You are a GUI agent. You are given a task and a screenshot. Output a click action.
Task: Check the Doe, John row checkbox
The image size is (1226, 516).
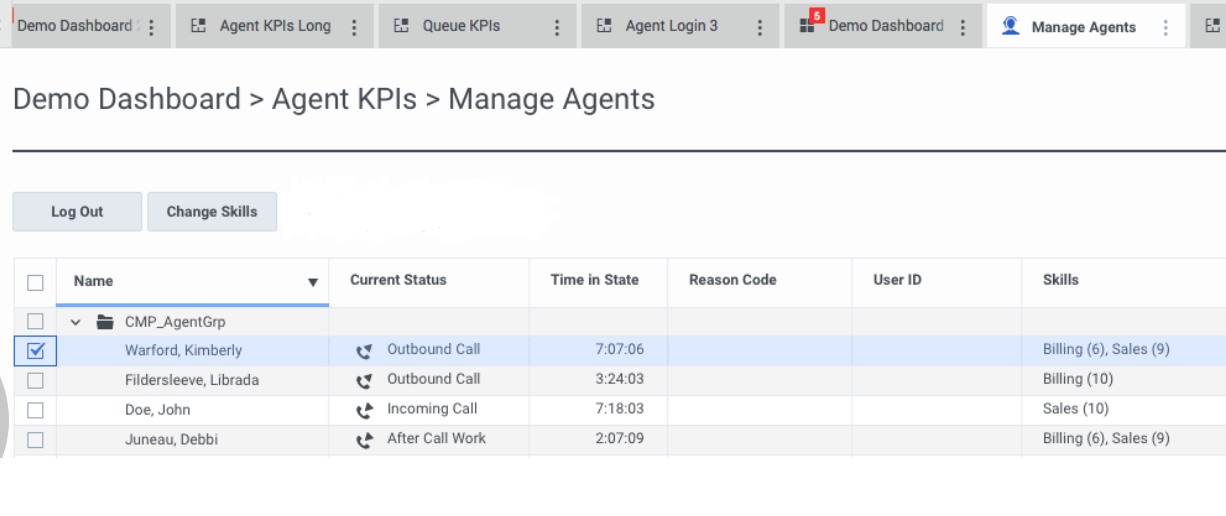(x=35, y=410)
